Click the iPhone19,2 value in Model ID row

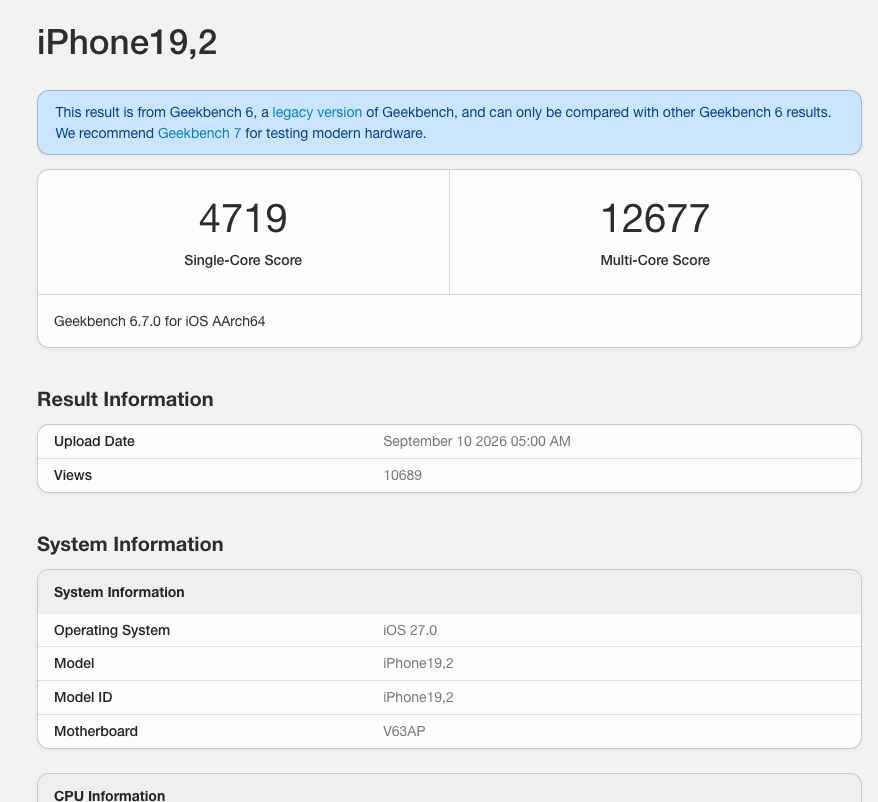click(x=418, y=698)
